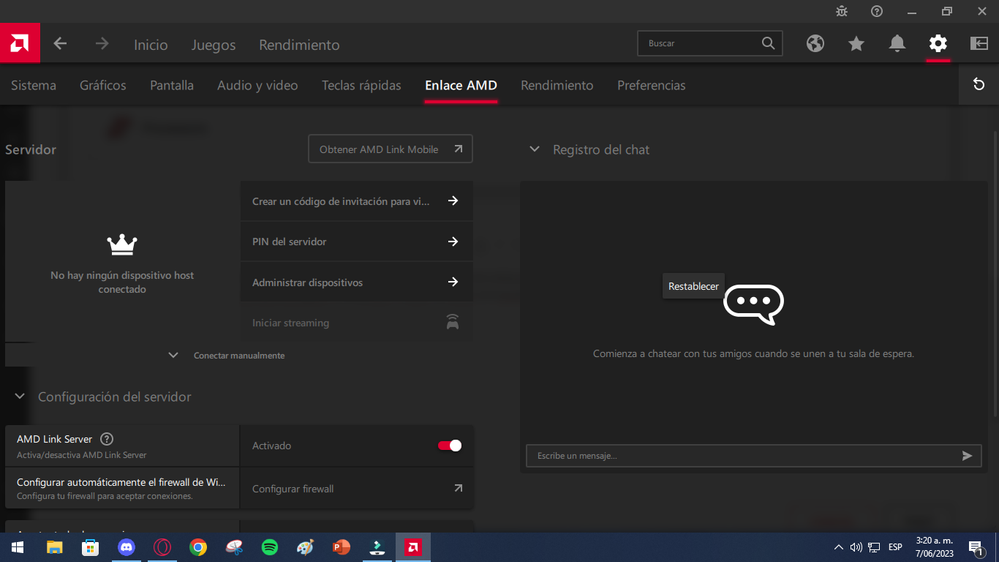This screenshot has width=999, height=562.
Task: Click the search magnifier icon
Action: pyautogui.click(x=768, y=43)
